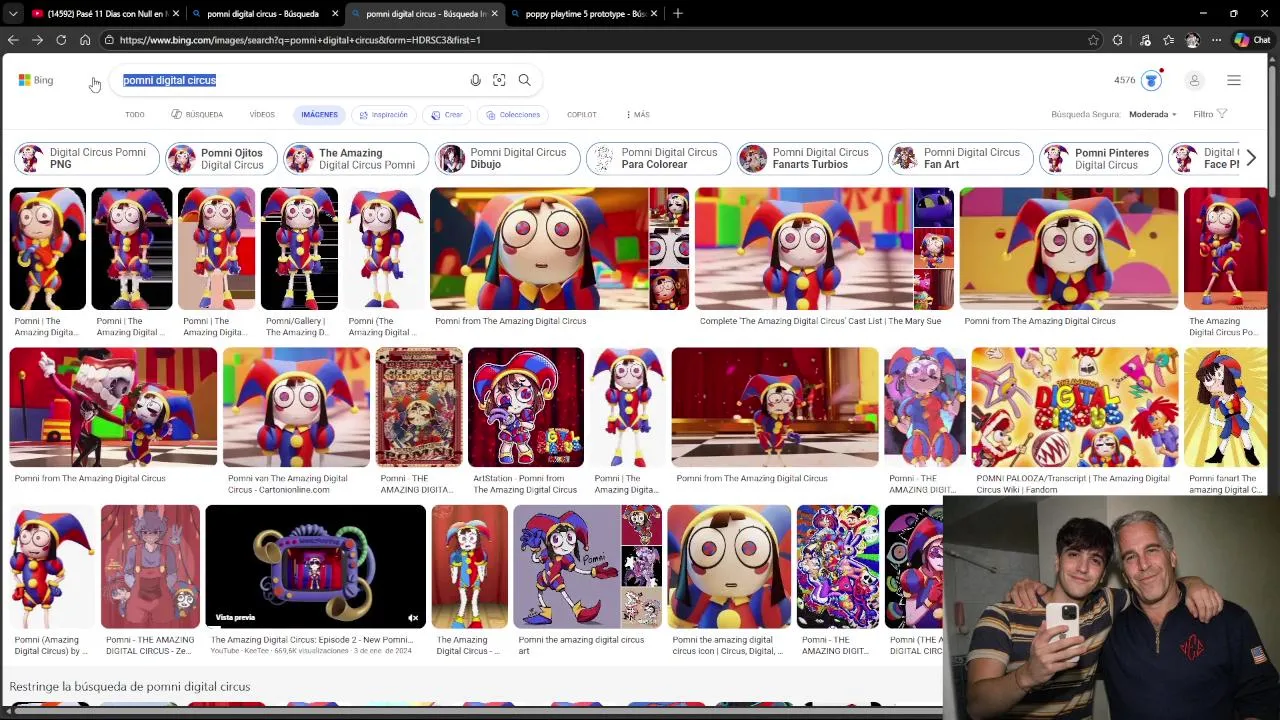The height and width of the screenshot is (720, 1280).
Task: Open a new browser tab
Action: point(678,14)
